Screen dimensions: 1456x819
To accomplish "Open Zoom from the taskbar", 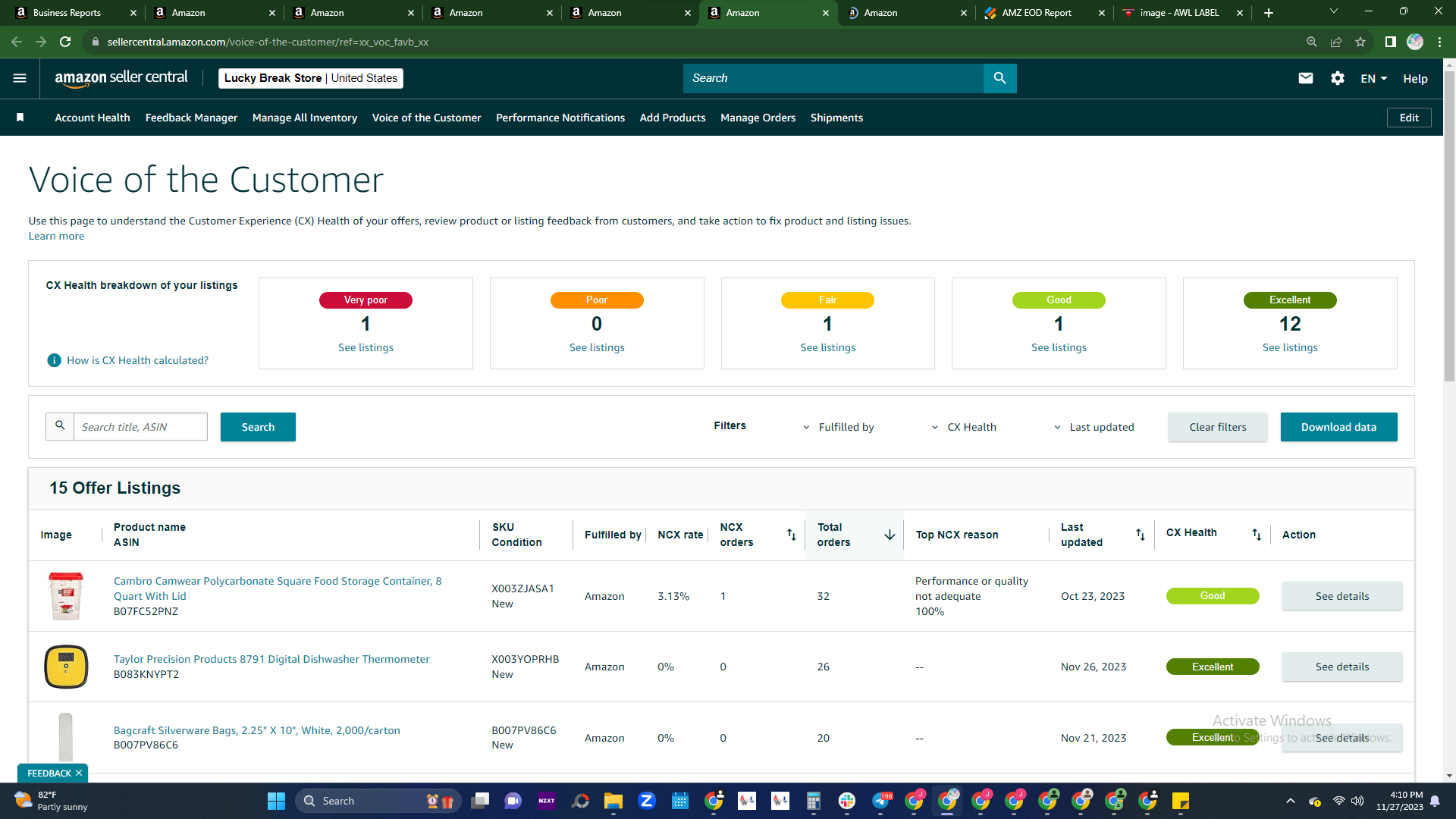I will 646,801.
